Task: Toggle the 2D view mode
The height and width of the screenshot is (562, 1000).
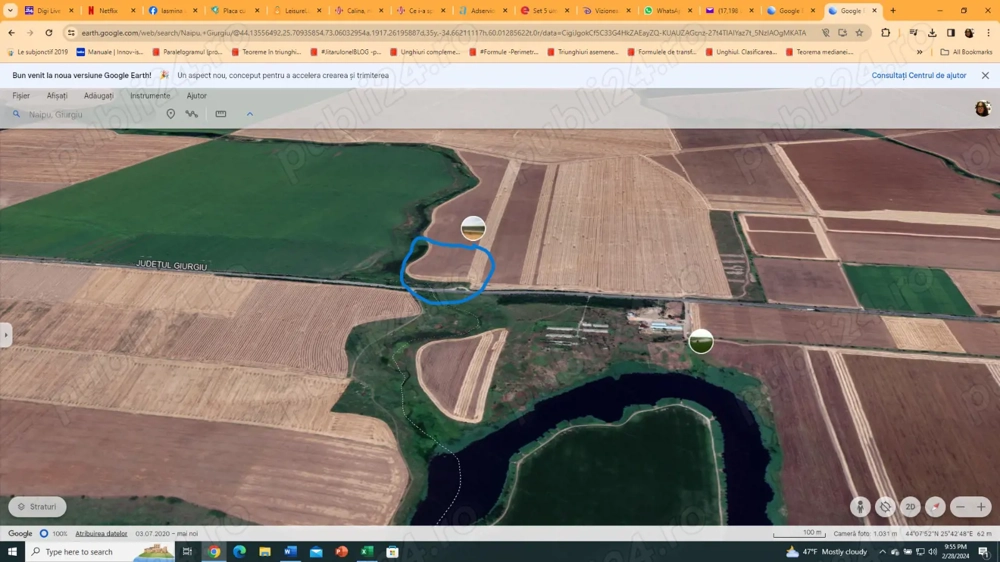Action: click(910, 507)
